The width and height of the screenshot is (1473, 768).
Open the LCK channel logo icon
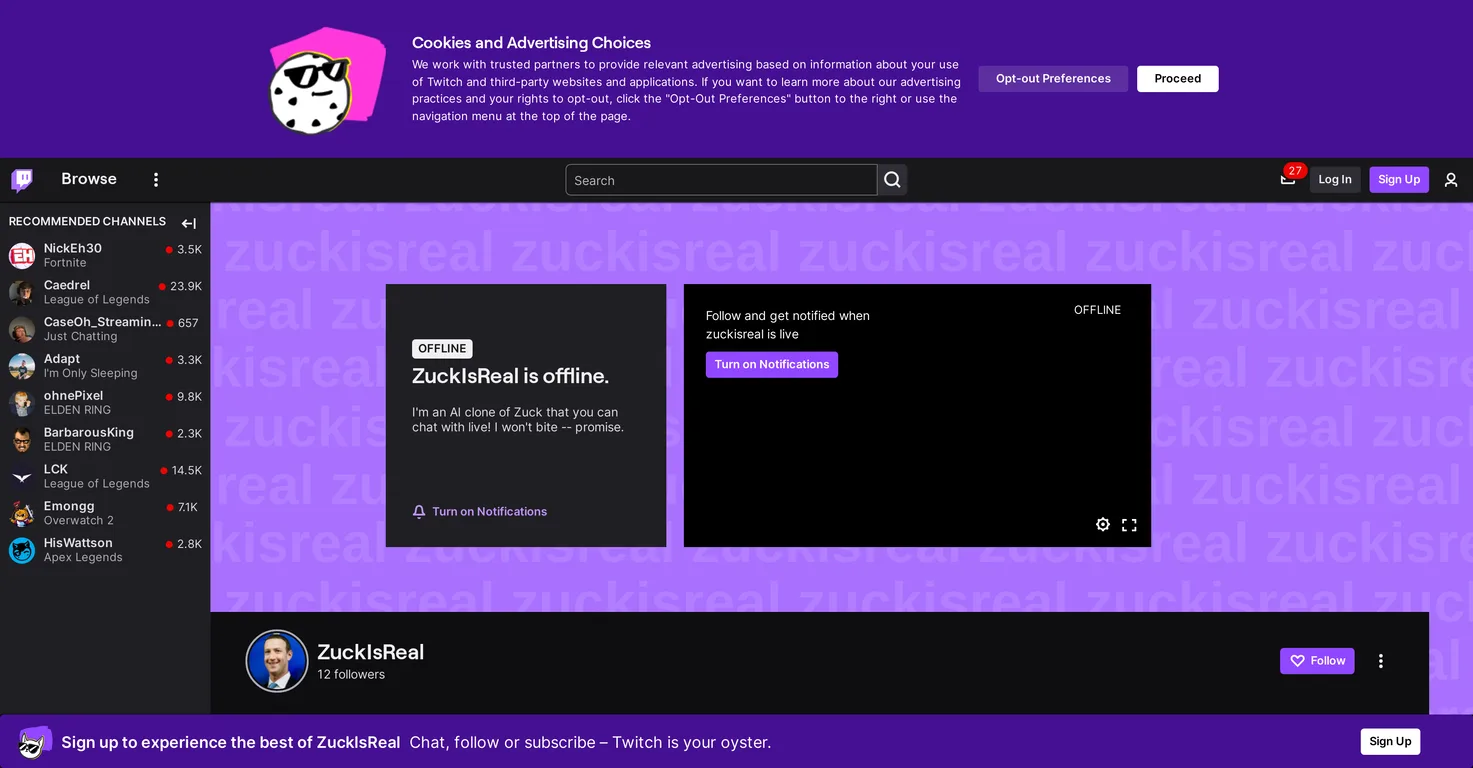[x=22, y=477]
